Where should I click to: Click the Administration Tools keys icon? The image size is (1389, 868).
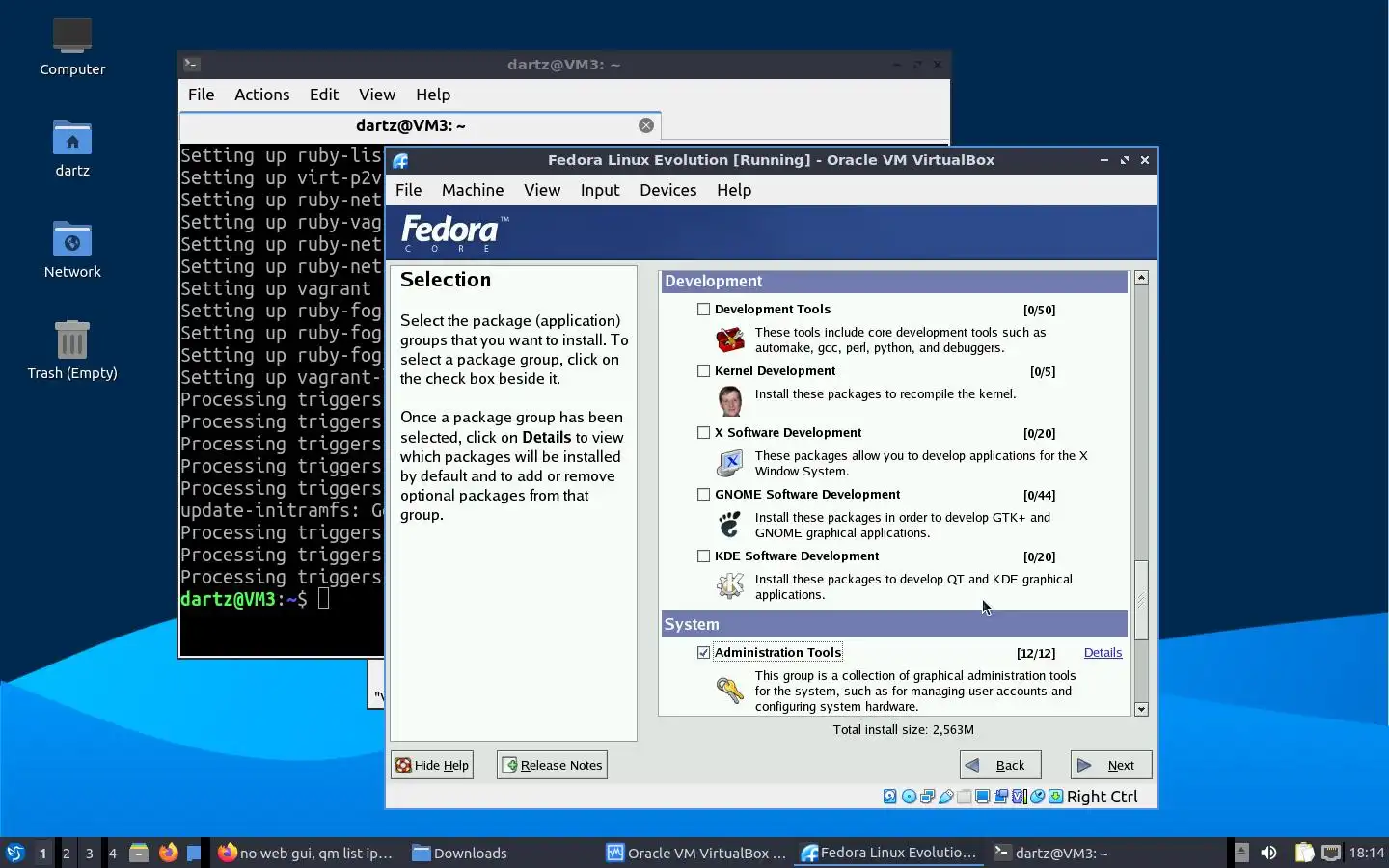[730, 690]
